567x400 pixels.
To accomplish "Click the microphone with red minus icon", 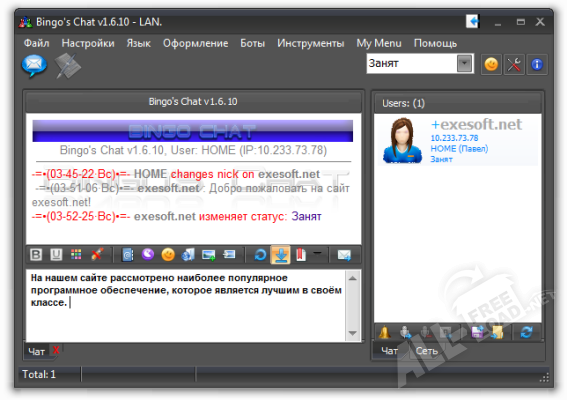I will pyautogui.click(x=426, y=332).
